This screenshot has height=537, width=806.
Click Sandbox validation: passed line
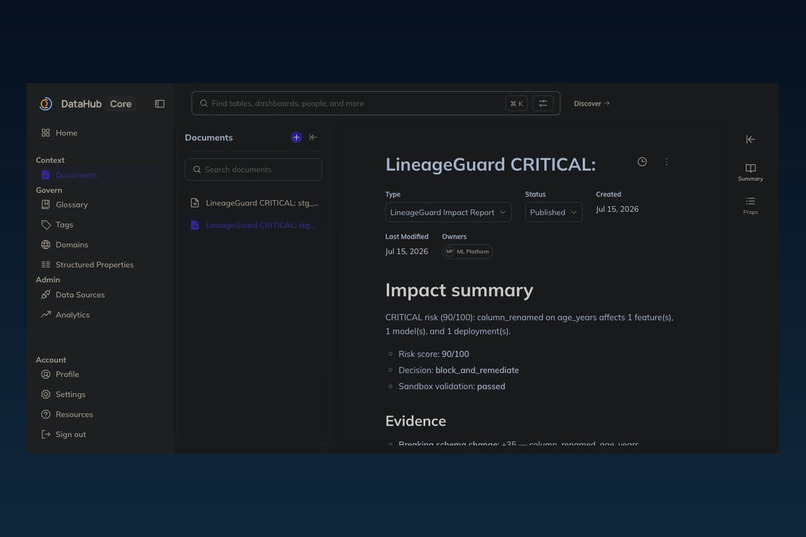(452, 386)
